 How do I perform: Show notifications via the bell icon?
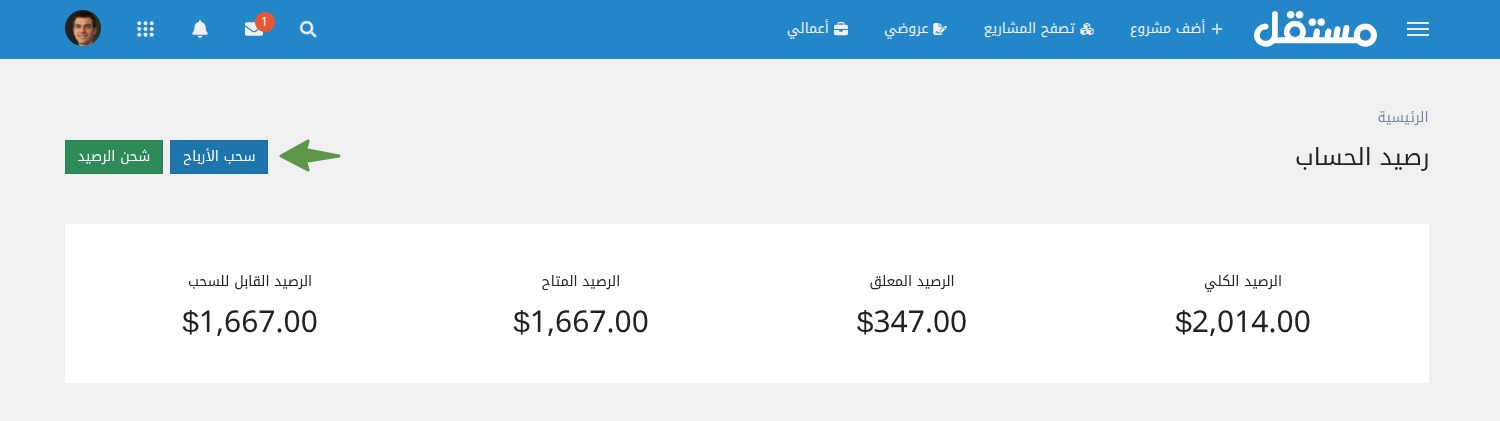click(200, 29)
